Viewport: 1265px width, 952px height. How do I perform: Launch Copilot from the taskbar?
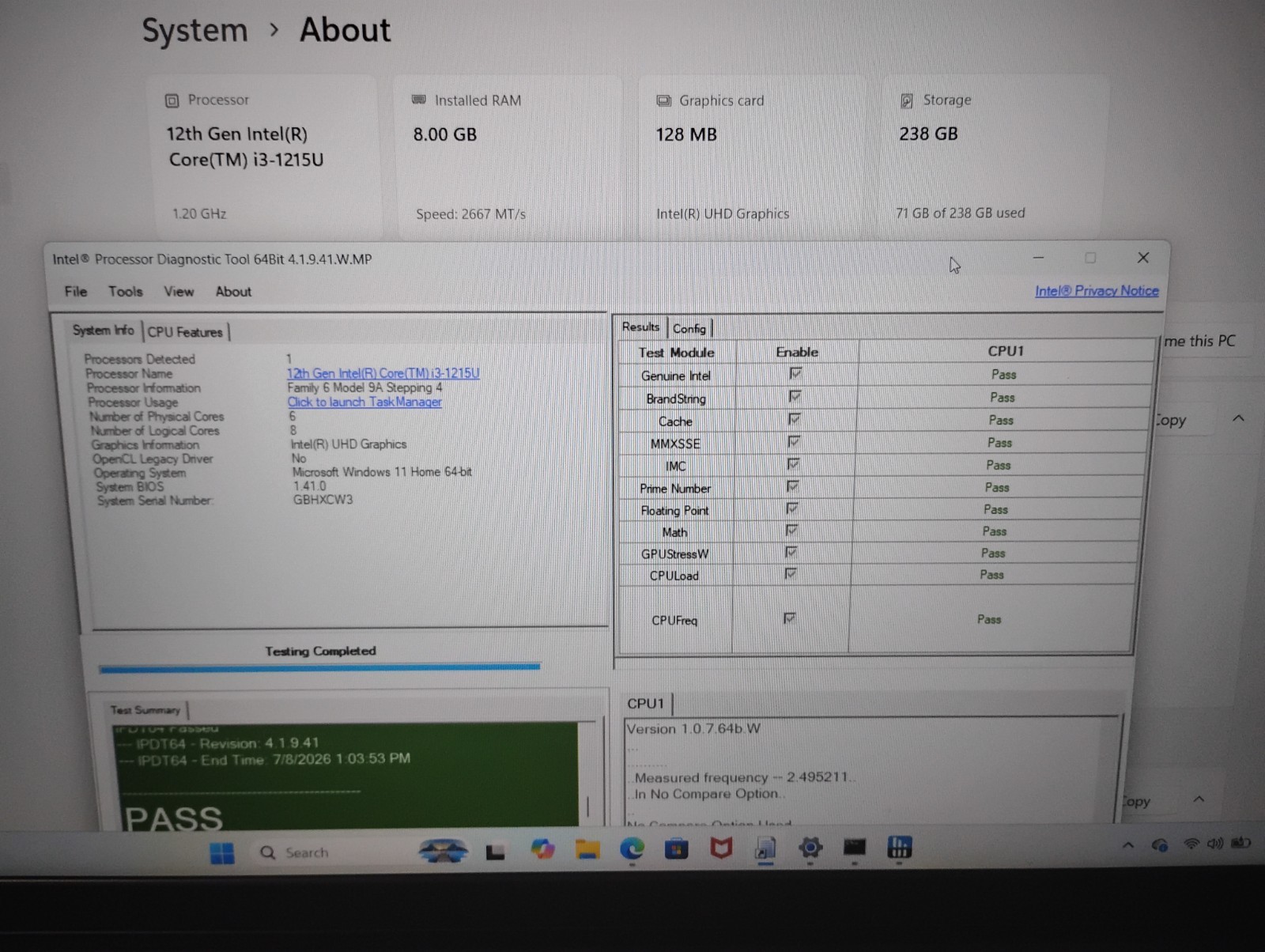click(542, 850)
